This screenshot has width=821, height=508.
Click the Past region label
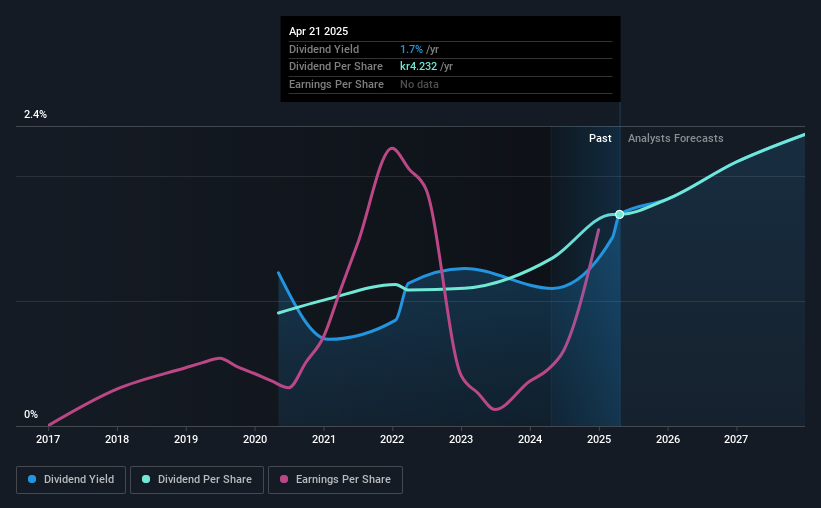[x=600, y=138]
